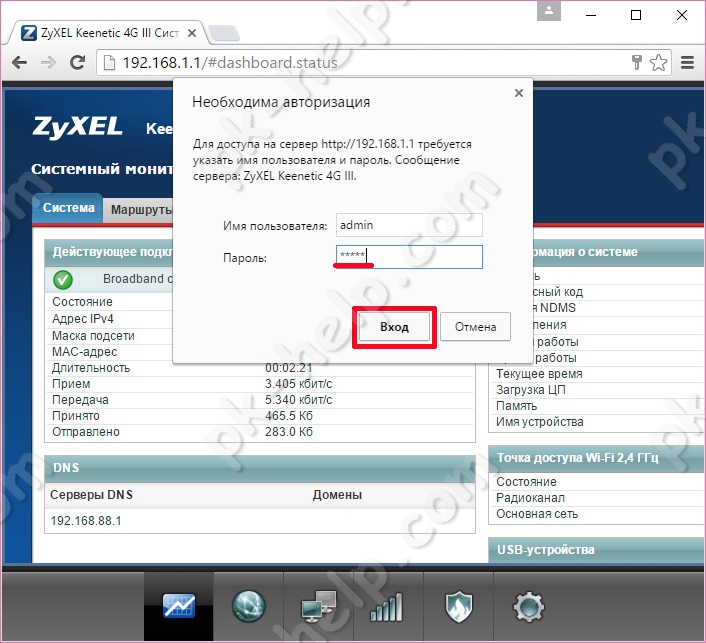Focus the Имя пользователя field

[409, 225]
